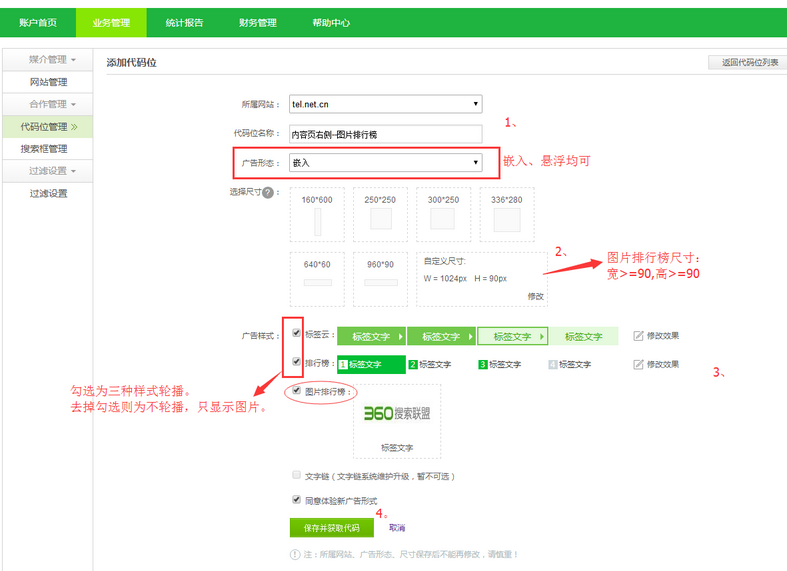Open the 广告形态 dropdown
The image size is (787, 571).
tap(385, 163)
